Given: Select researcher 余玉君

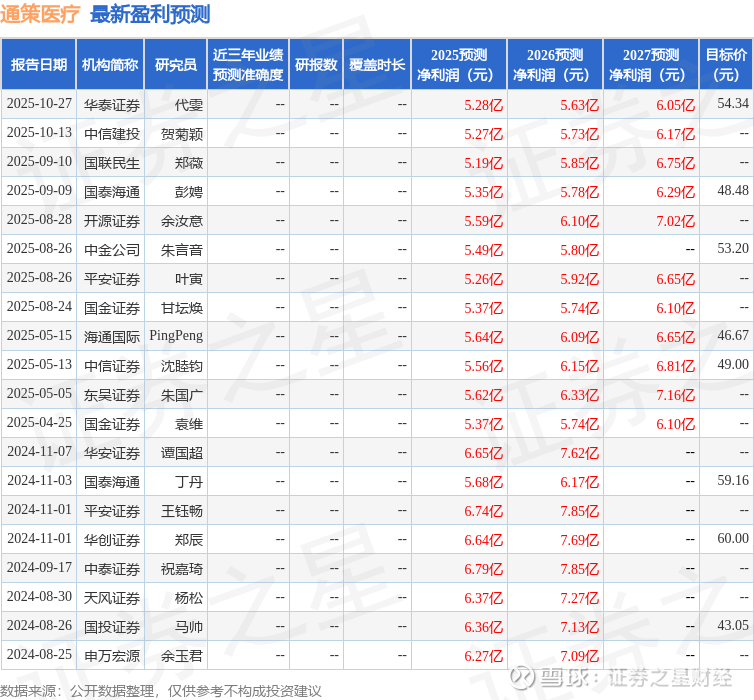Looking at the screenshot, I should click(x=182, y=656).
